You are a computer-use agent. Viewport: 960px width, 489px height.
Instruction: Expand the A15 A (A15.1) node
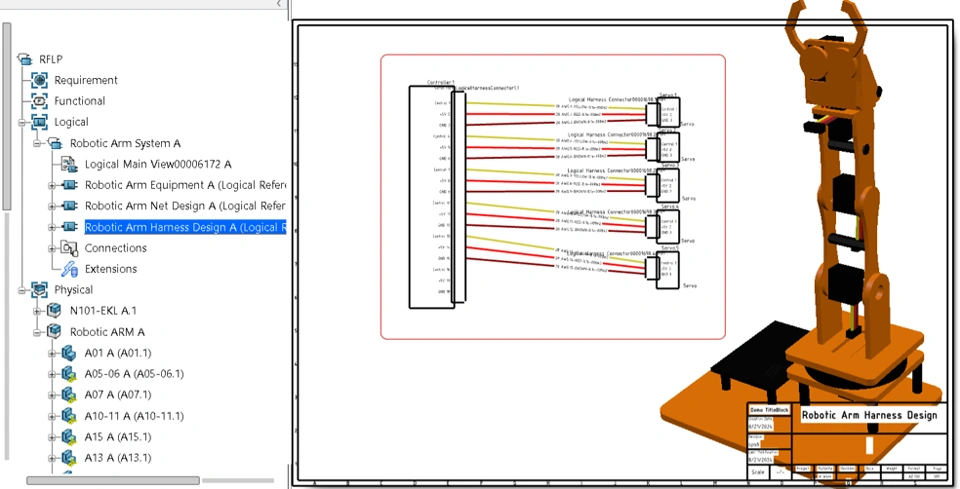51,437
